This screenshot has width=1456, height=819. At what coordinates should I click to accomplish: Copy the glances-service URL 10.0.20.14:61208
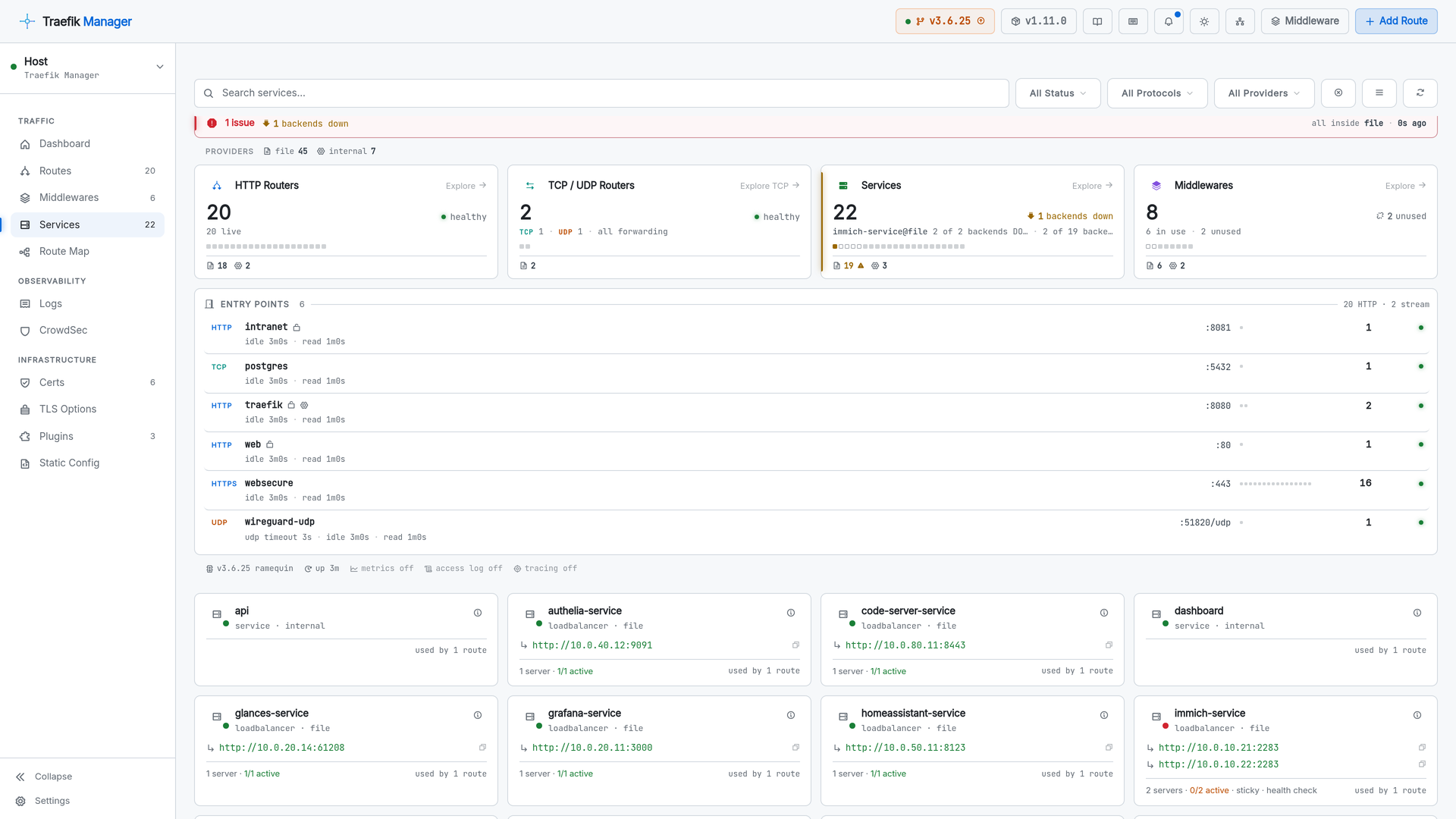(x=483, y=748)
